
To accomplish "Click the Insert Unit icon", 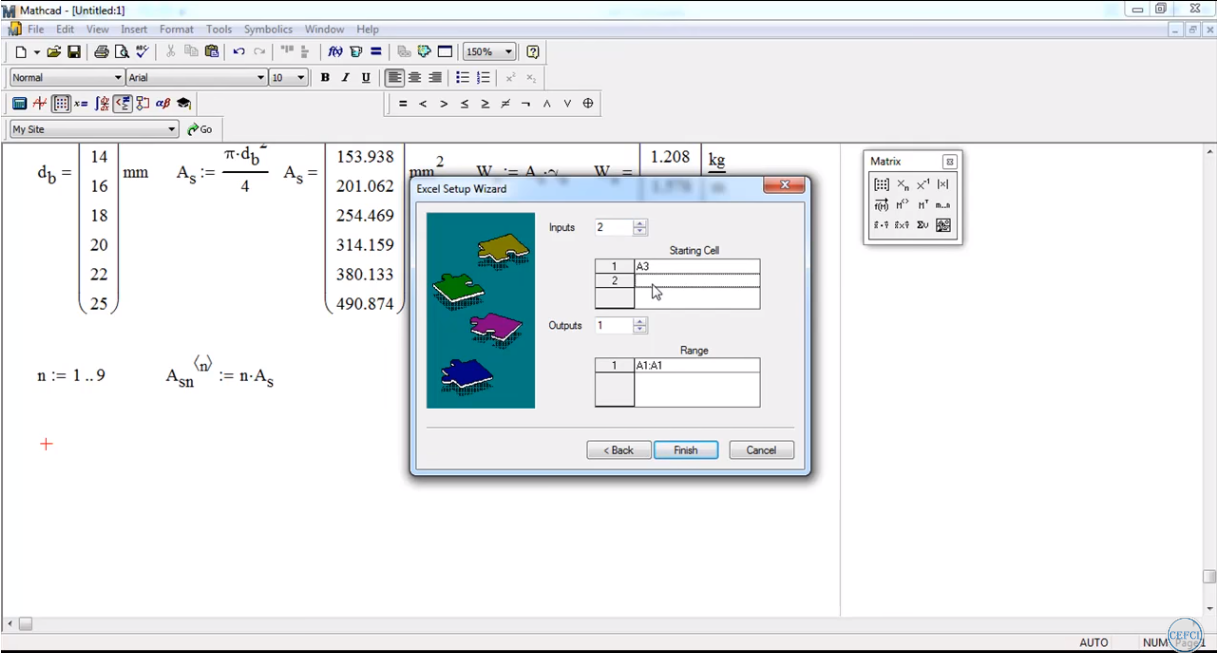I will coord(355,52).
